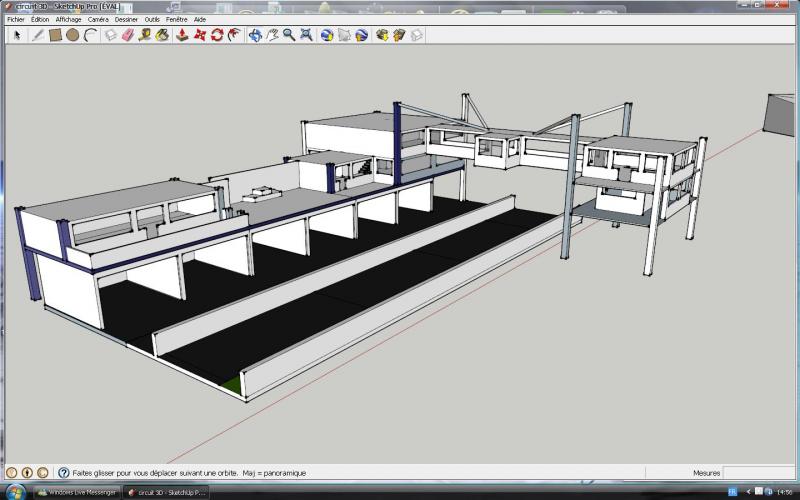
Task: Click the Mesures input box
Action: 760,473
